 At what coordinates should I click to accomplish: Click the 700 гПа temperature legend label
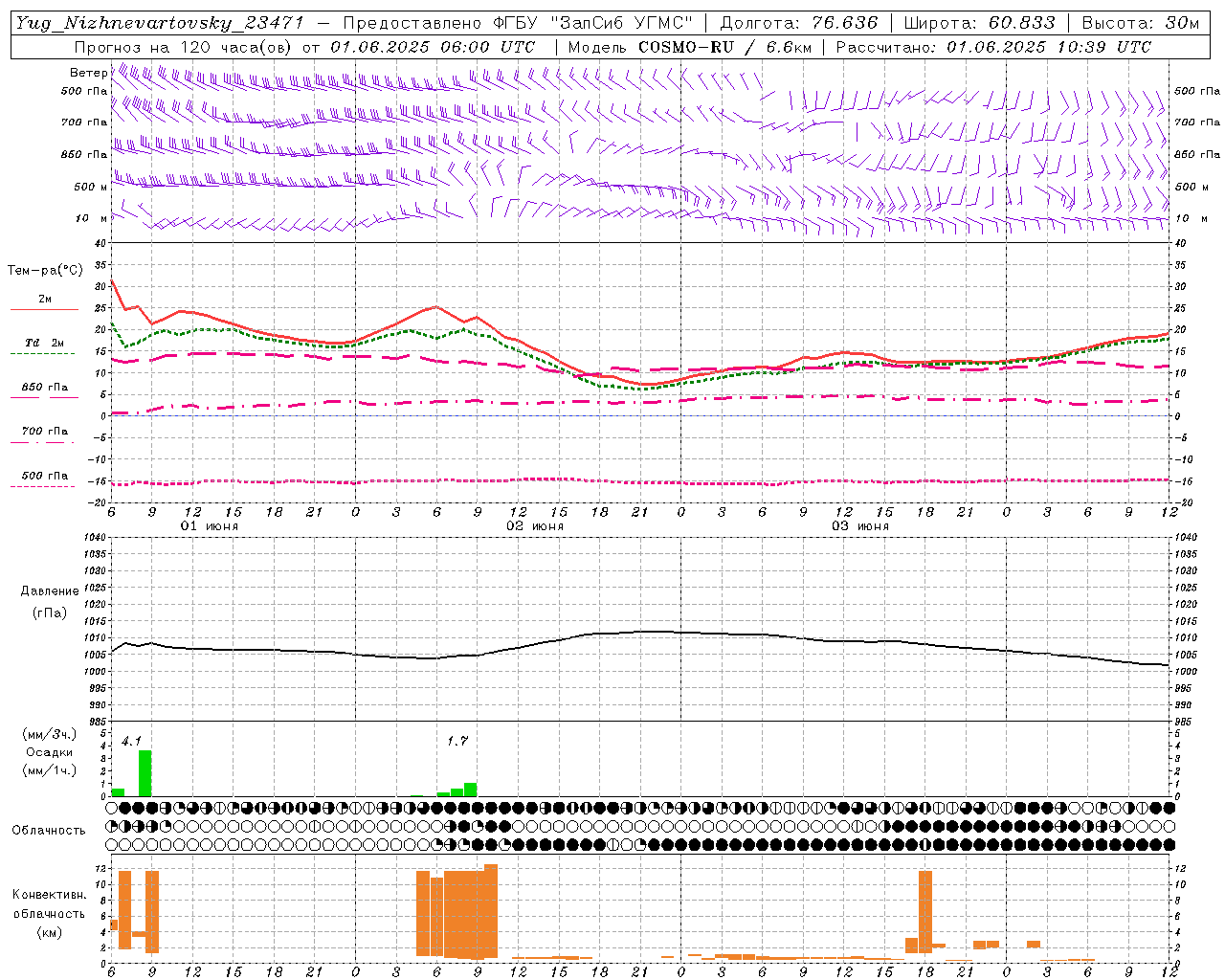[44, 432]
